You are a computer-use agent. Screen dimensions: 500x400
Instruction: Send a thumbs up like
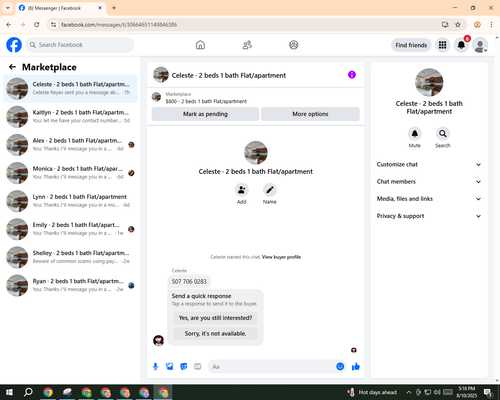pos(356,367)
